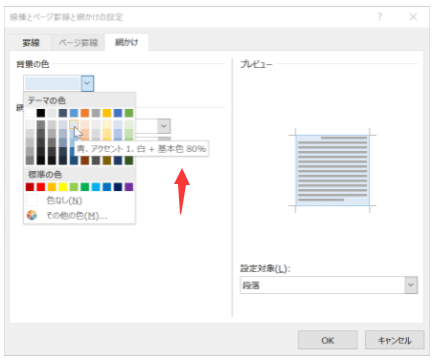
Task: Select green in the top theme colors row
Action: pyautogui.click(x=129, y=113)
